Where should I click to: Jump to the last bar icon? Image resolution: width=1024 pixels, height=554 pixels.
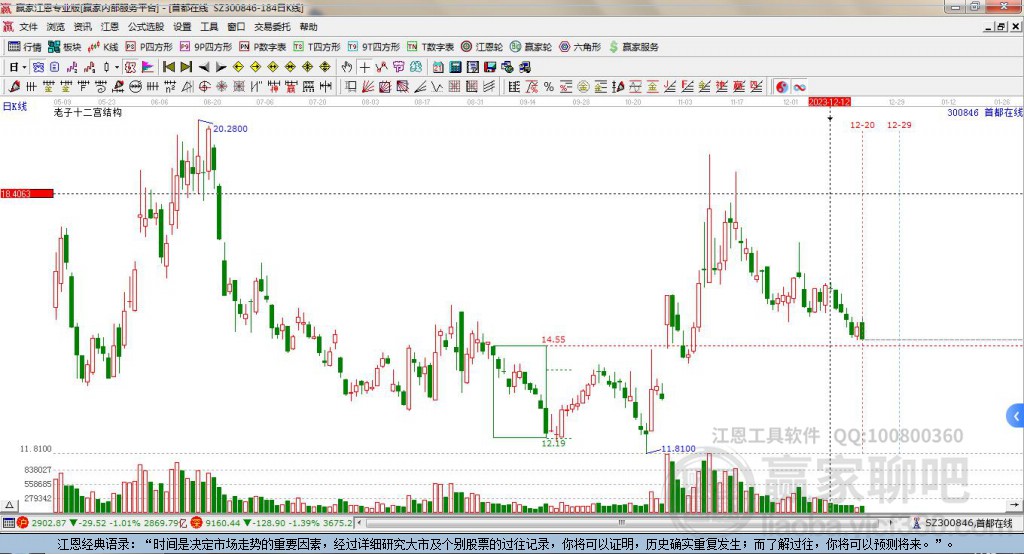(x=186, y=67)
